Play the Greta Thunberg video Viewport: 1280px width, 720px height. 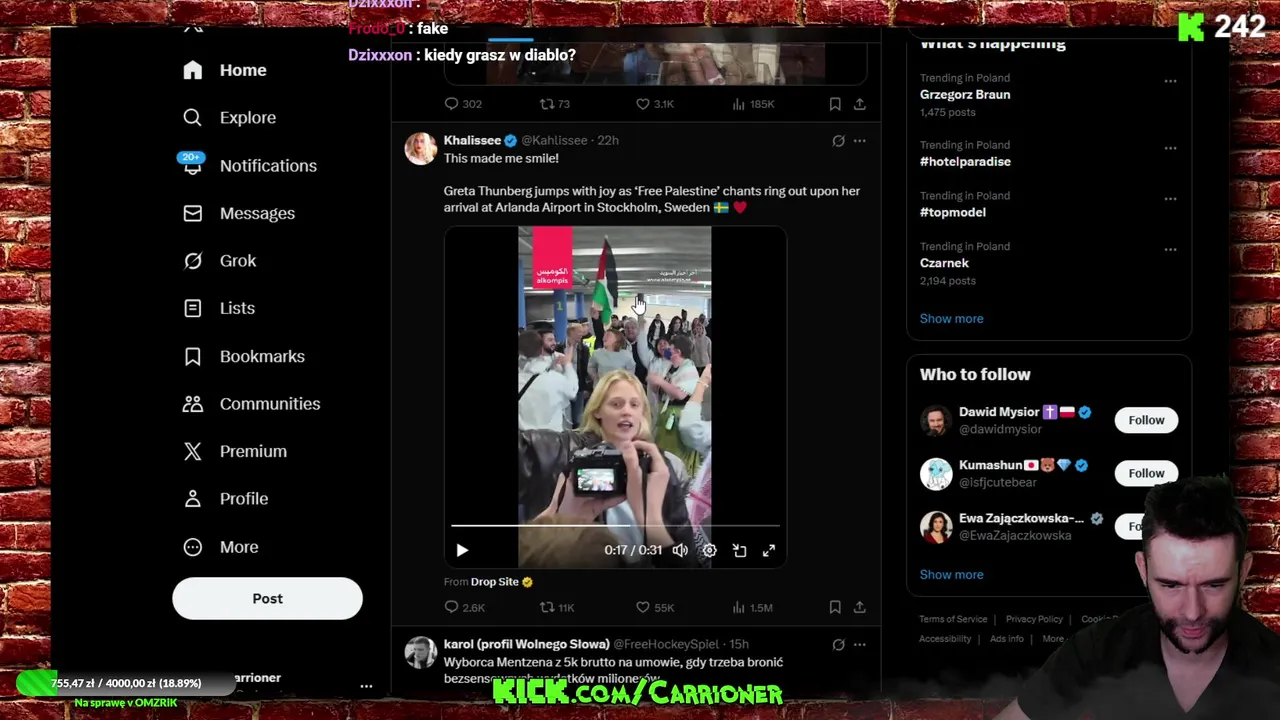pos(462,550)
